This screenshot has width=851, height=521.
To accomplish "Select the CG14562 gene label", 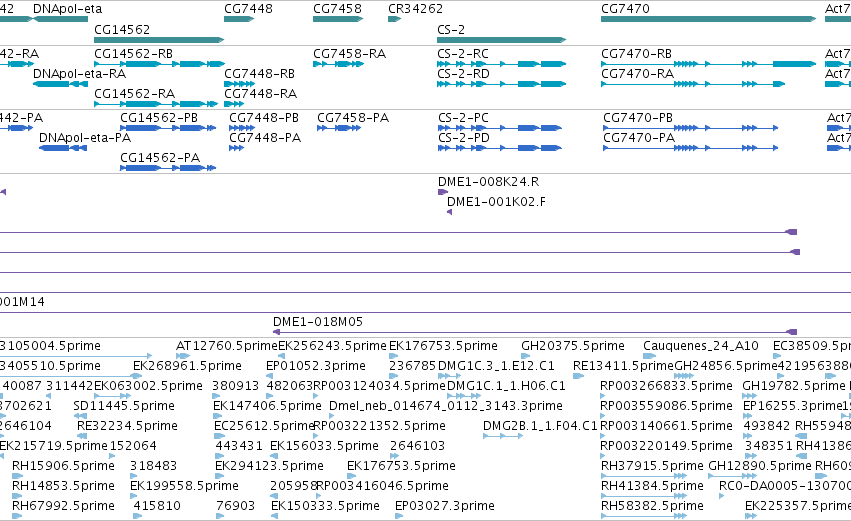I will (122, 29).
